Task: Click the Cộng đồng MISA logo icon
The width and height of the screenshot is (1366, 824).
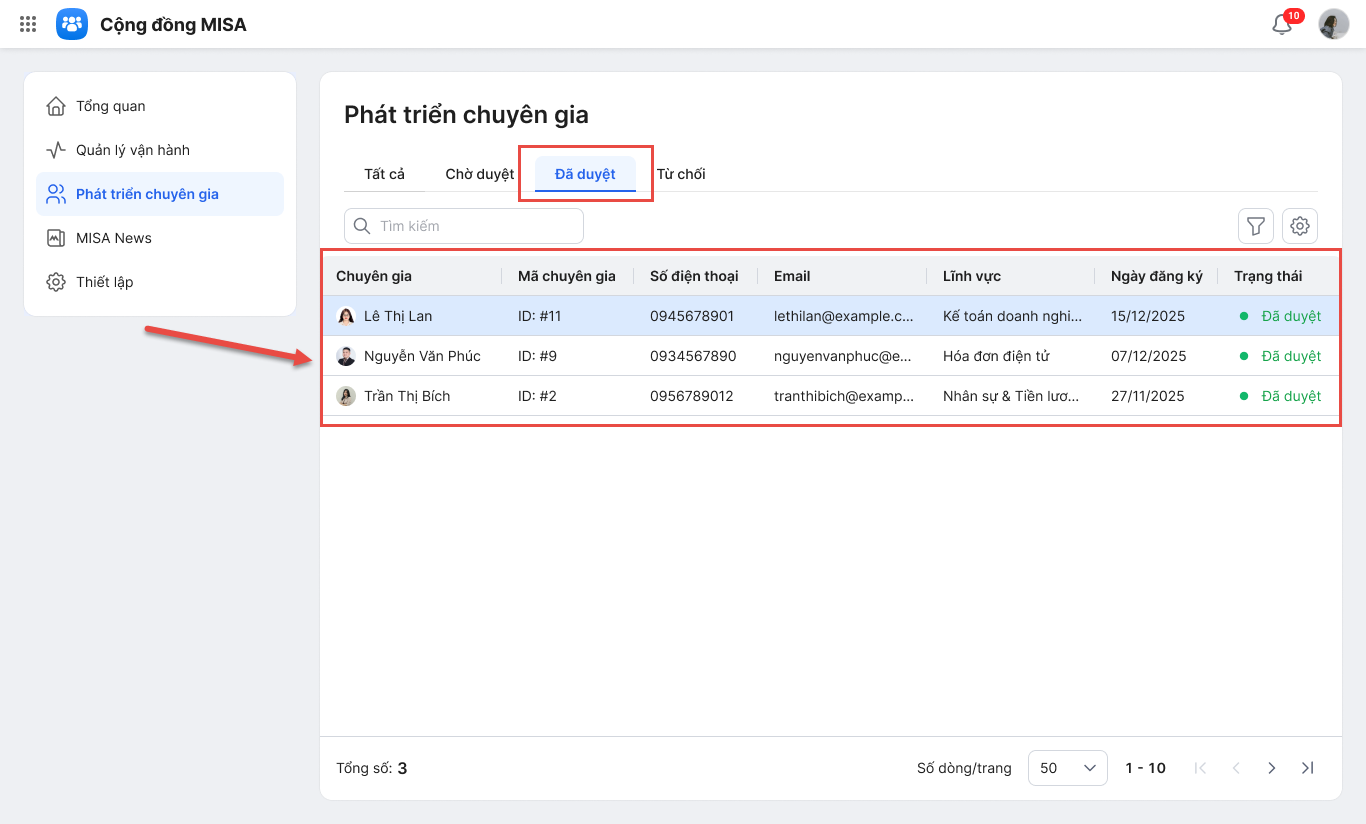Action: tap(72, 24)
